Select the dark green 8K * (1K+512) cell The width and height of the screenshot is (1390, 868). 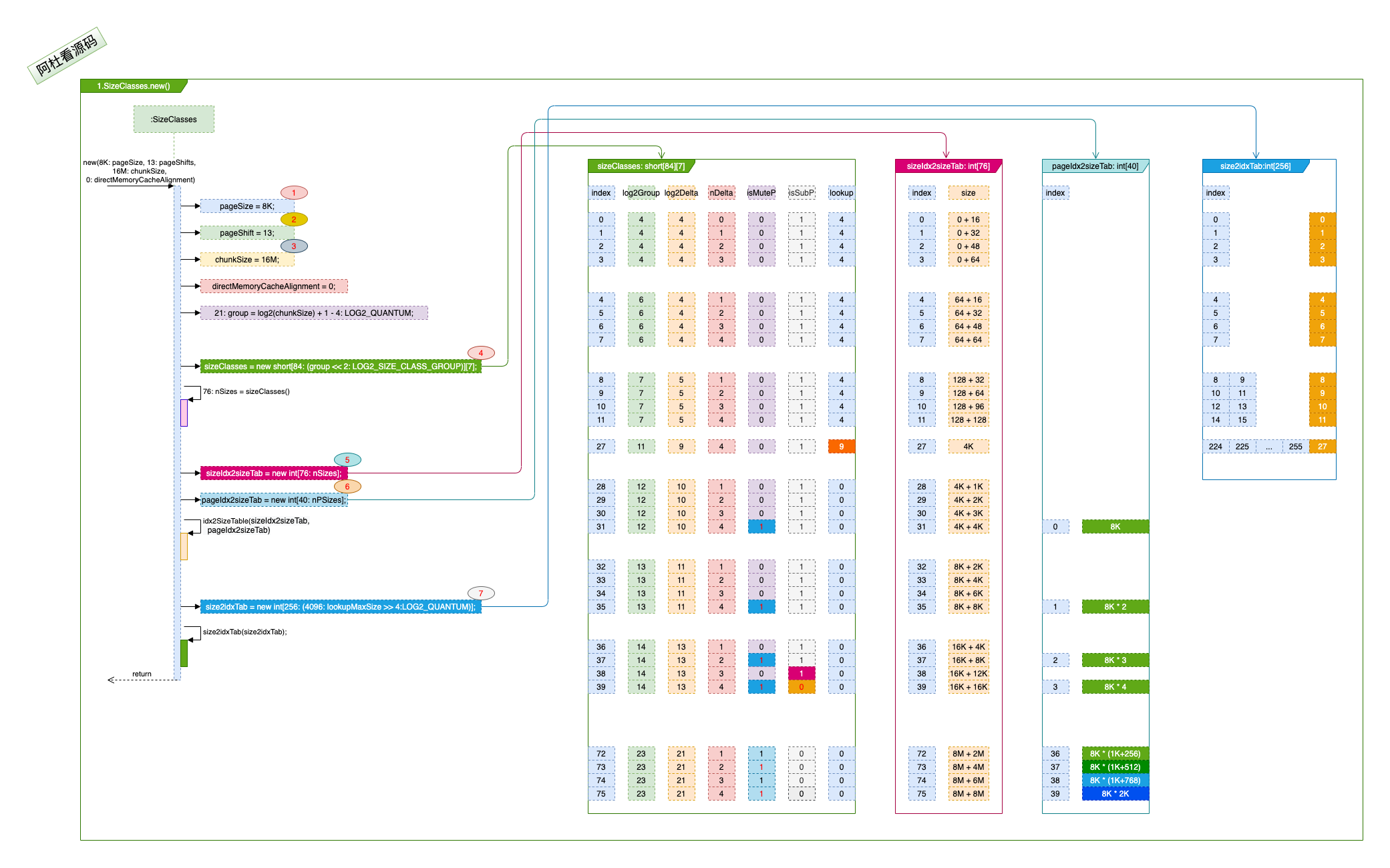point(1115,767)
